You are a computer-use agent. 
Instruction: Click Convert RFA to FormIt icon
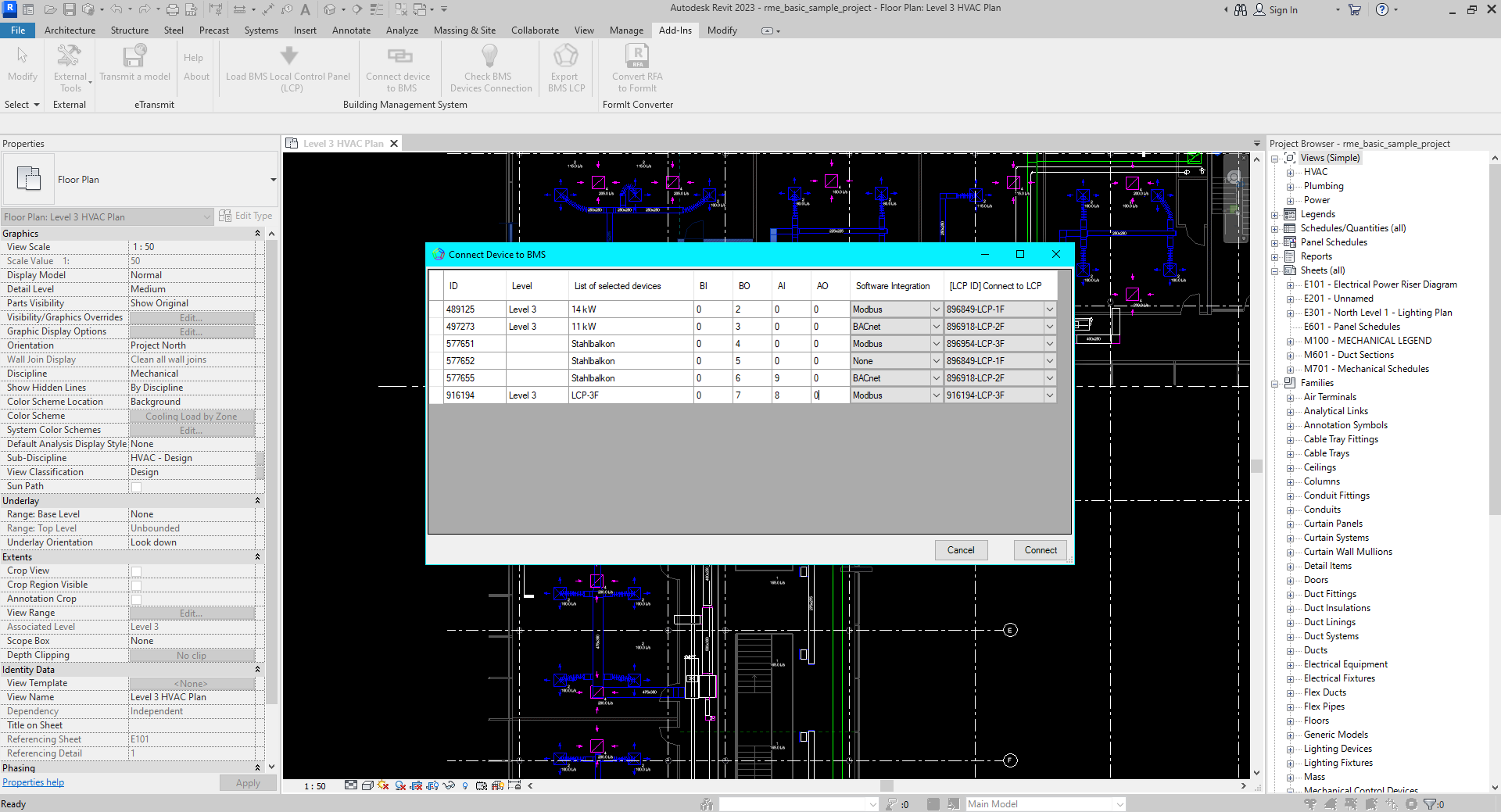pos(637,56)
